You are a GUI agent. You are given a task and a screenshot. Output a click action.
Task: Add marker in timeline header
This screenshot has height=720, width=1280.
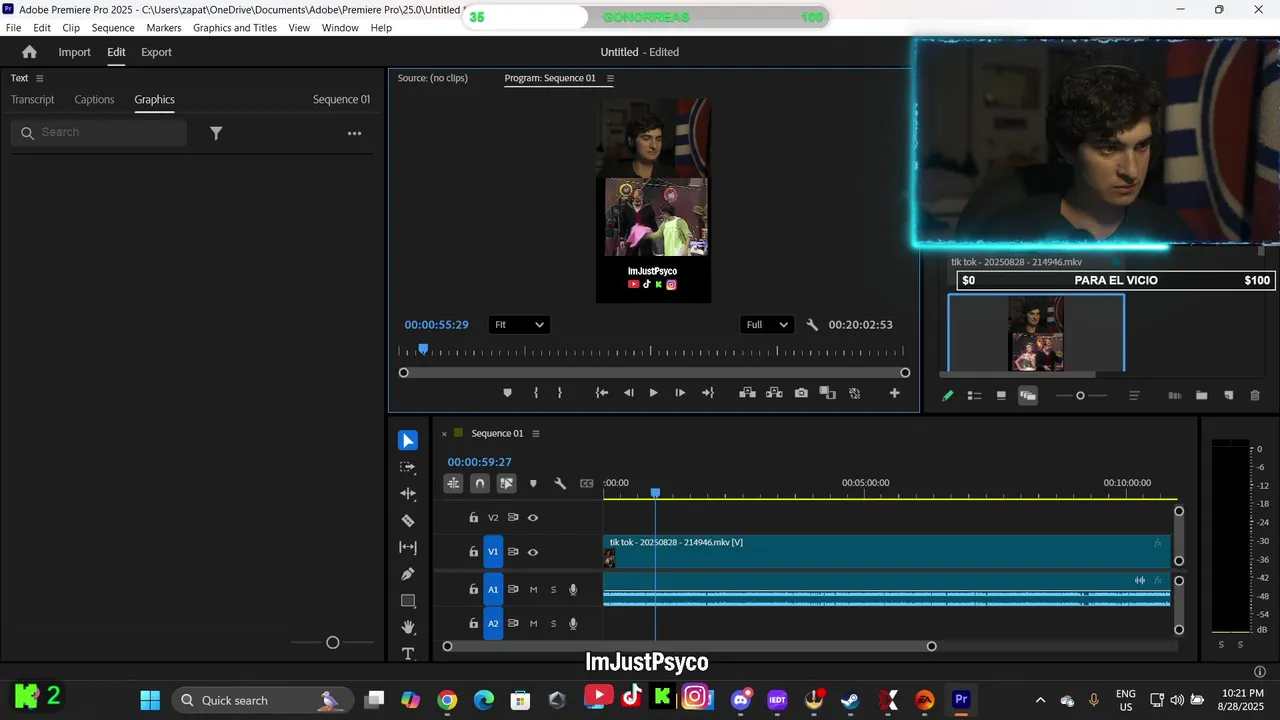tap(533, 483)
